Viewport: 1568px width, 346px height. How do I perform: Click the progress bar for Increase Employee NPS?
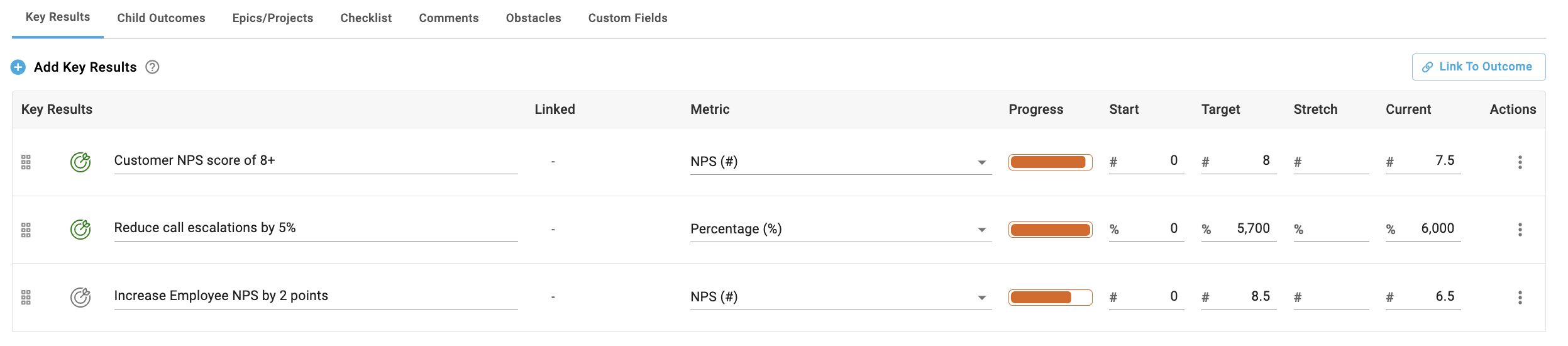click(x=1050, y=297)
